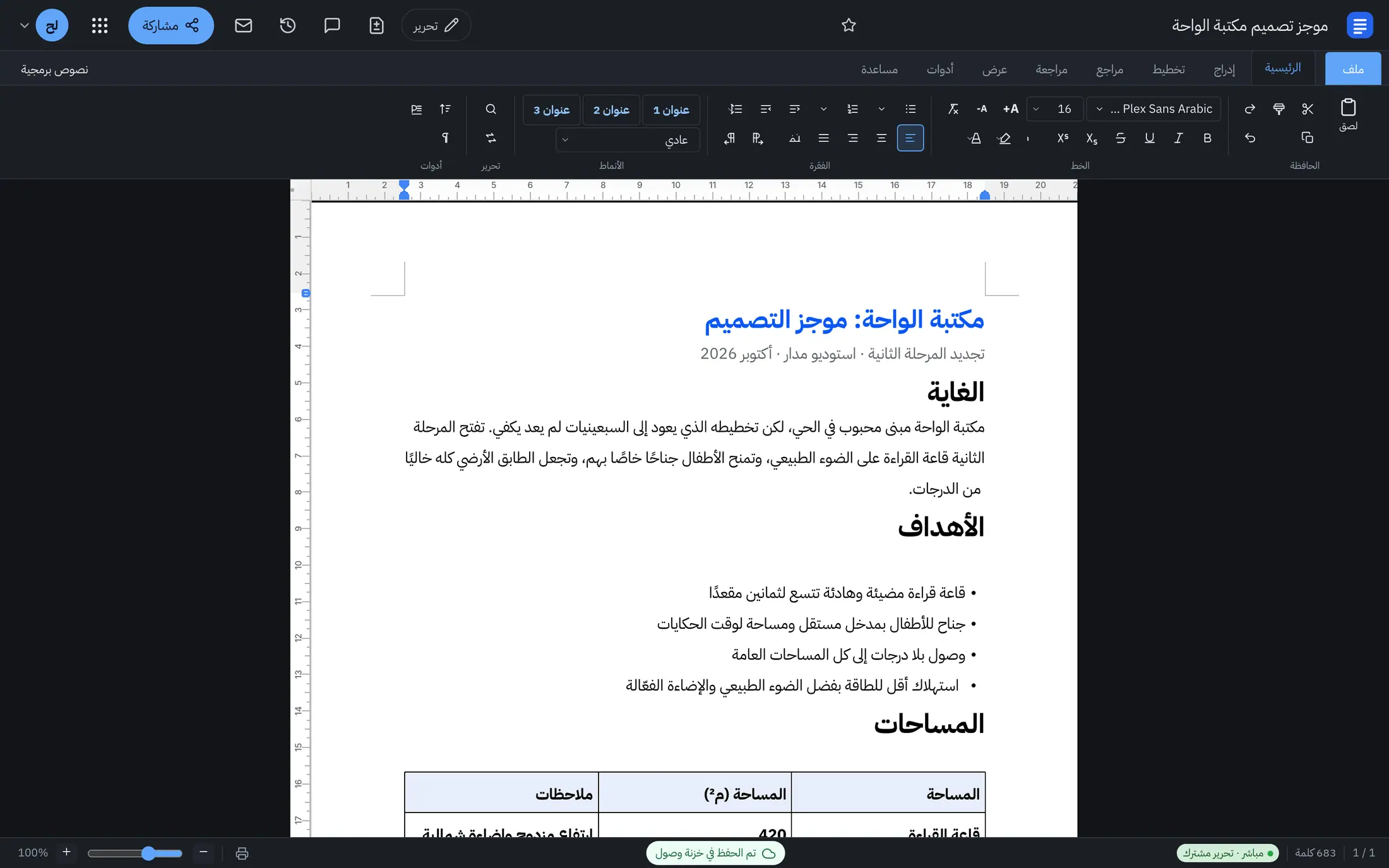The width and height of the screenshot is (1389, 868).
Task: Click the Find magnifier icon
Action: pyautogui.click(x=491, y=109)
